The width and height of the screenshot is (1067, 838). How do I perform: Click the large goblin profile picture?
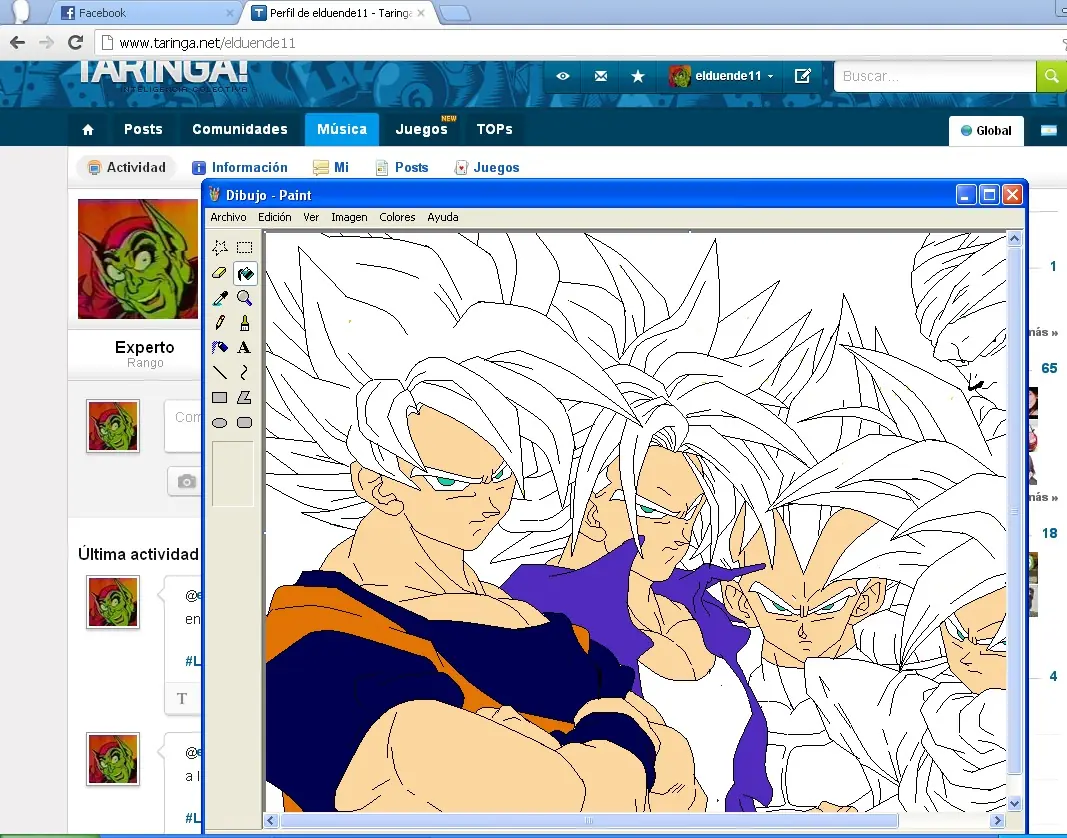tap(138, 259)
